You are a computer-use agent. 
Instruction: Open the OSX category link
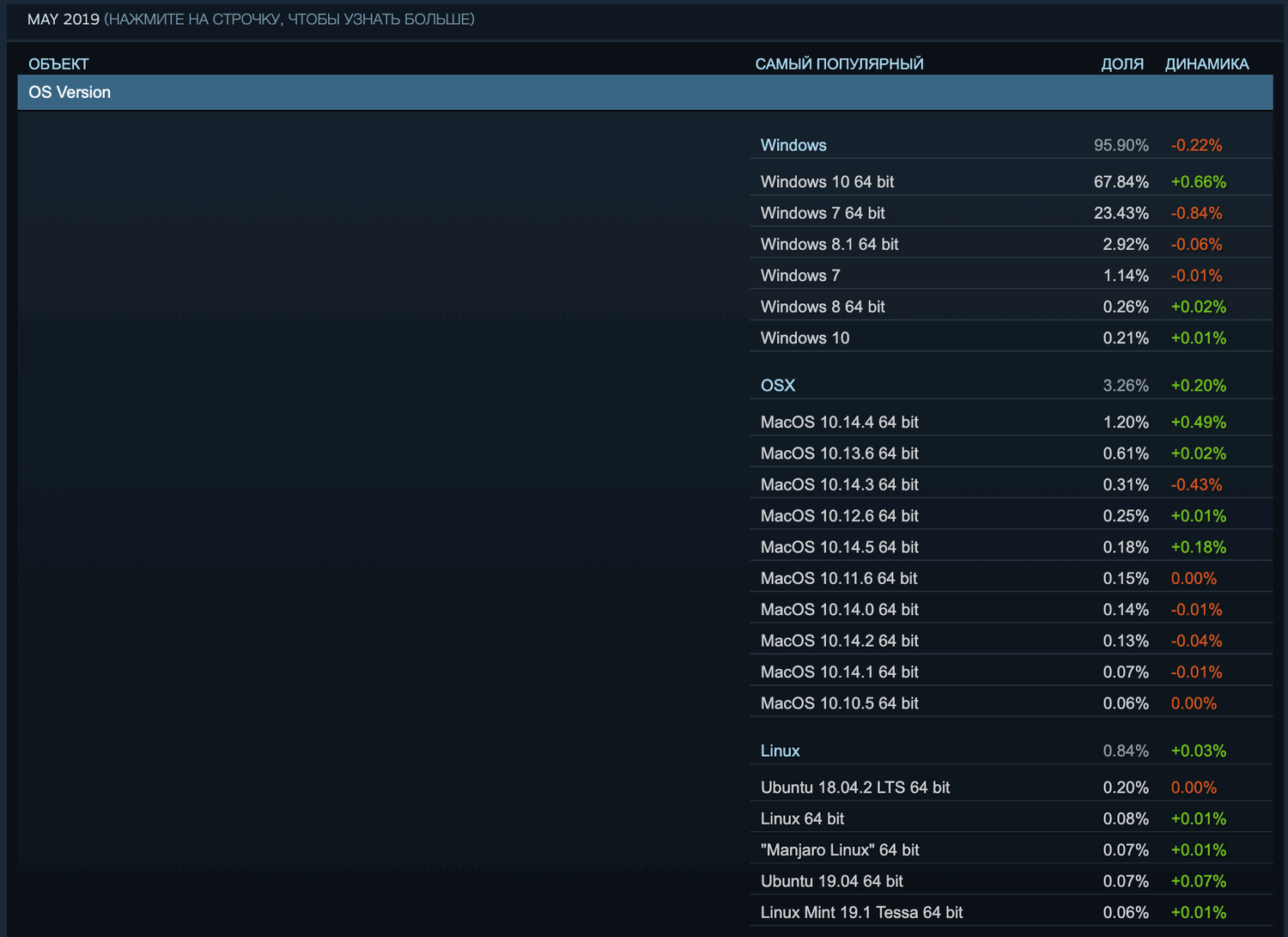pos(777,386)
